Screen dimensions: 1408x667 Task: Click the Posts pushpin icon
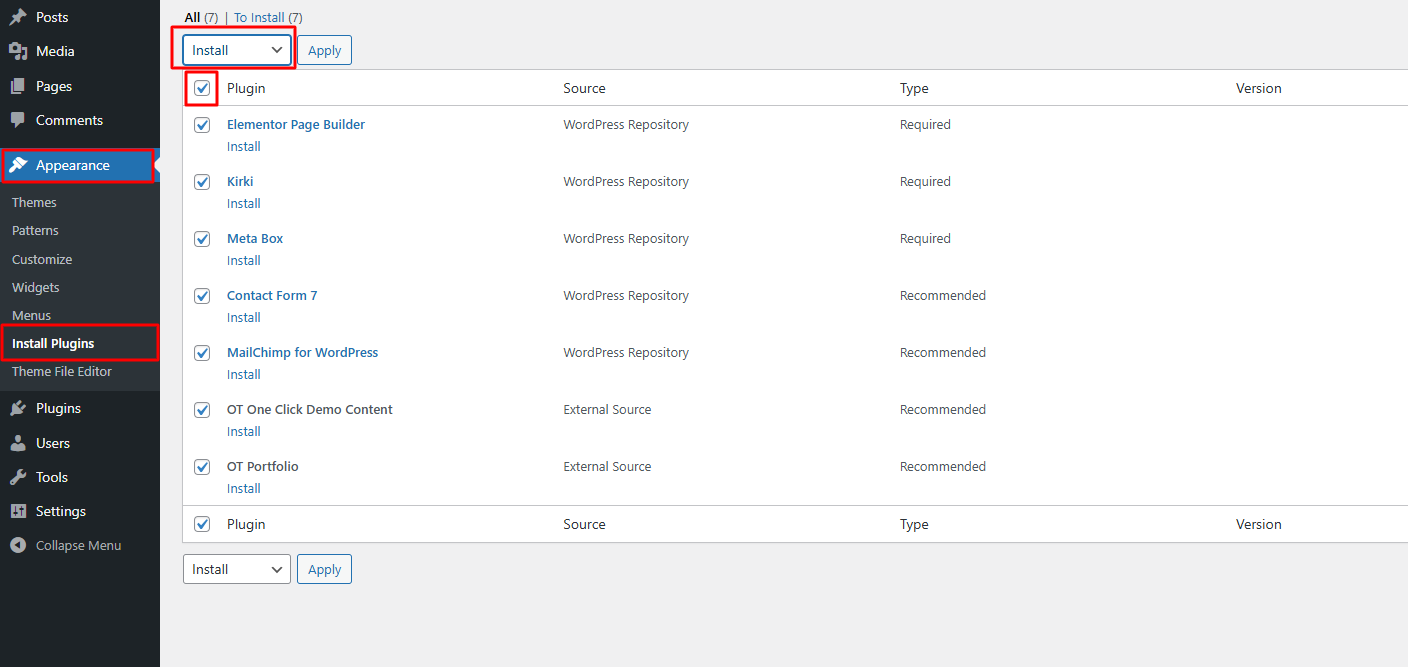(x=18, y=17)
